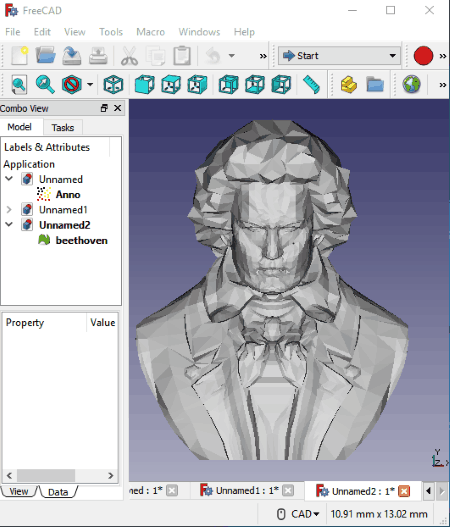
Task: Switch to the Data property tab
Action: tap(58, 492)
